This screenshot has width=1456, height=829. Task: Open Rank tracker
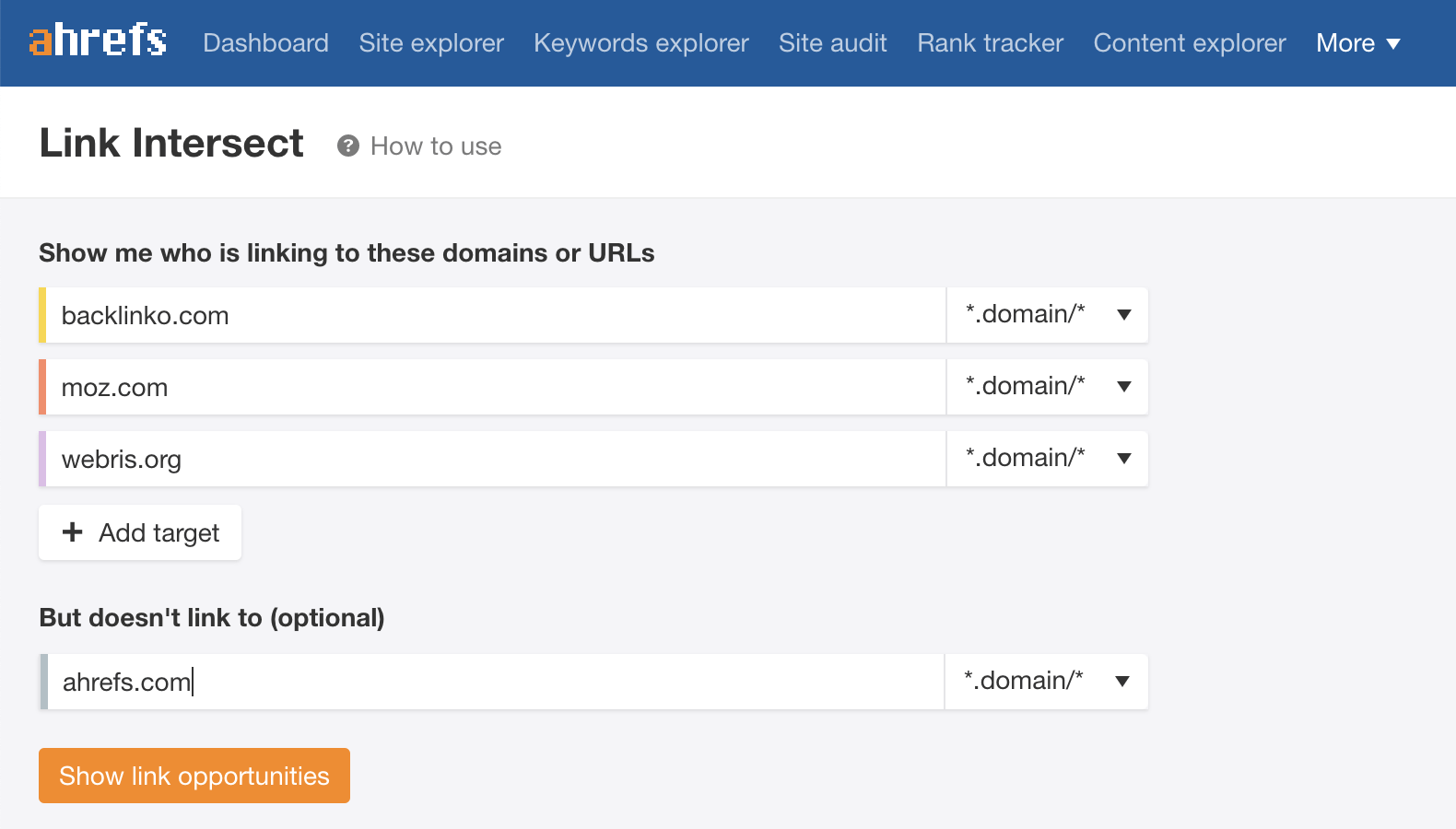991,43
